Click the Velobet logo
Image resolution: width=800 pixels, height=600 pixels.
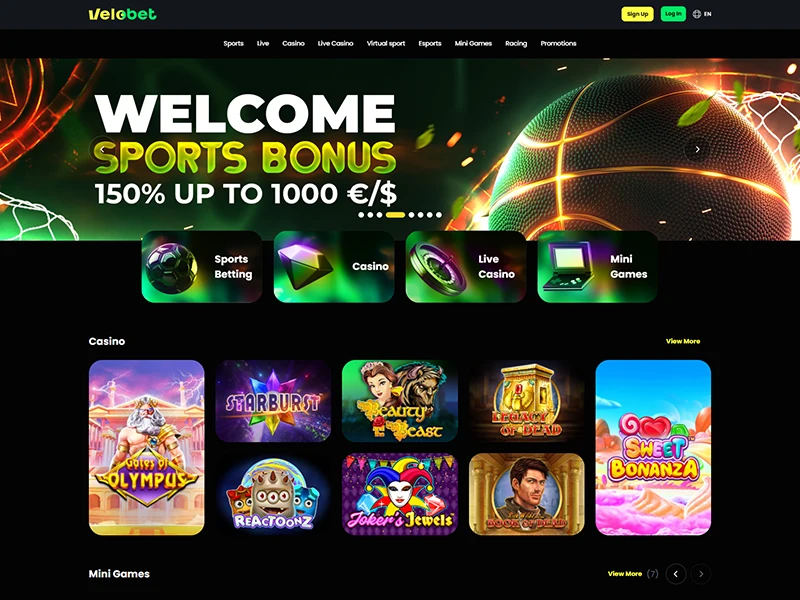[122, 14]
